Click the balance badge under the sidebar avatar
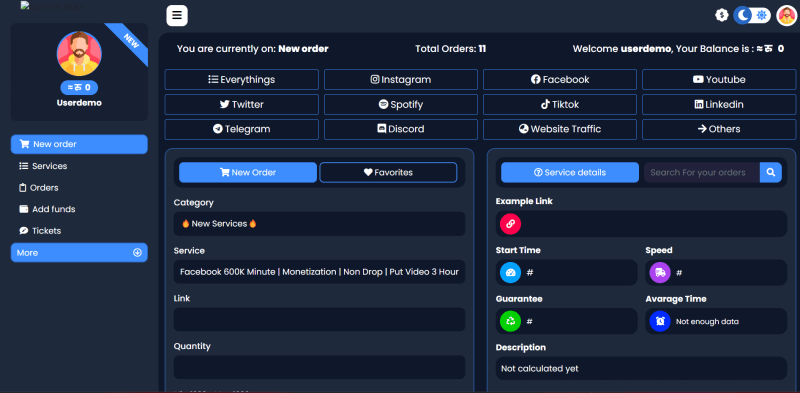This screenshot has width=800, height=393. coord(79,88)
